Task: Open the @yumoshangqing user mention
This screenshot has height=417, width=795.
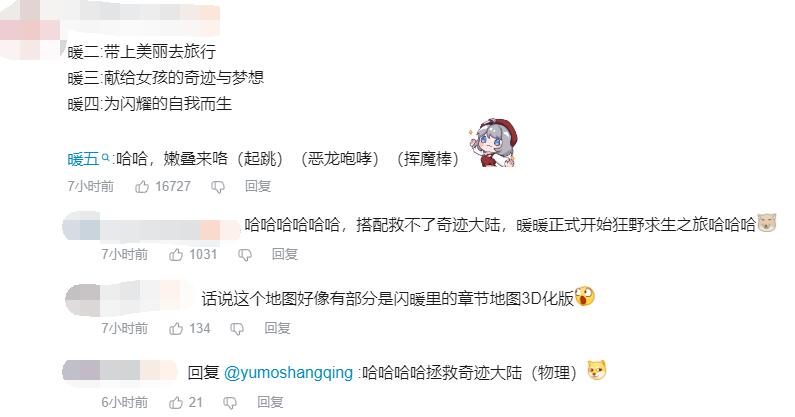Action: [x=288, y=372]
